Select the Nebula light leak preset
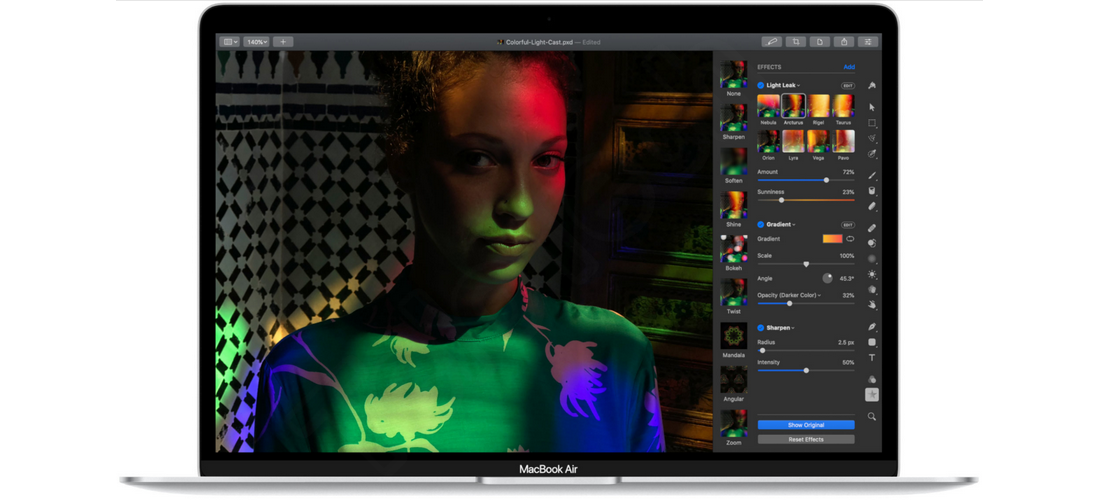This screenshot has width=1100, height=500. click(768, 106)
